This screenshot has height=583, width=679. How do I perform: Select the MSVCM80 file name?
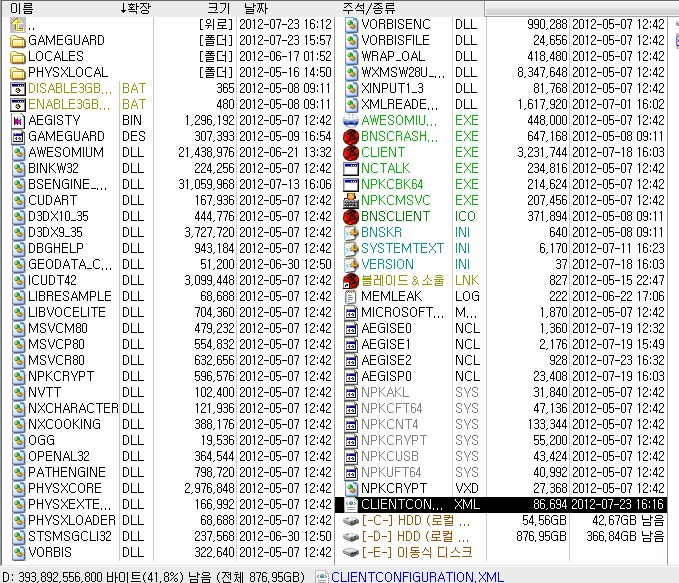point(58,329)
